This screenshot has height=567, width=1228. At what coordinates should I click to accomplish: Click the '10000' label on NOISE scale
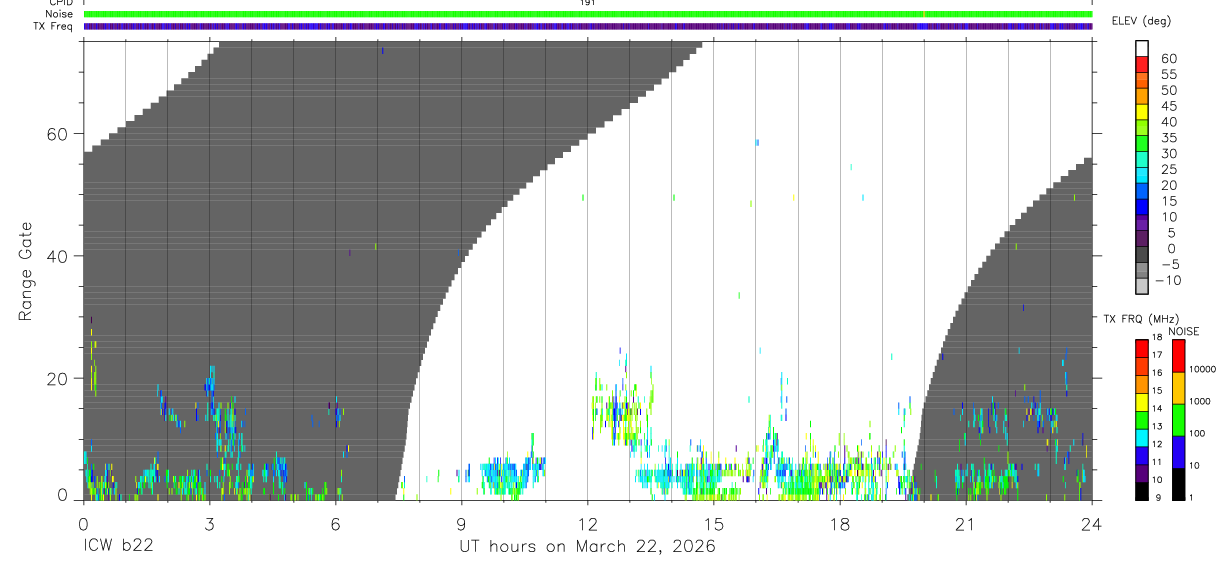(1203, 370)
